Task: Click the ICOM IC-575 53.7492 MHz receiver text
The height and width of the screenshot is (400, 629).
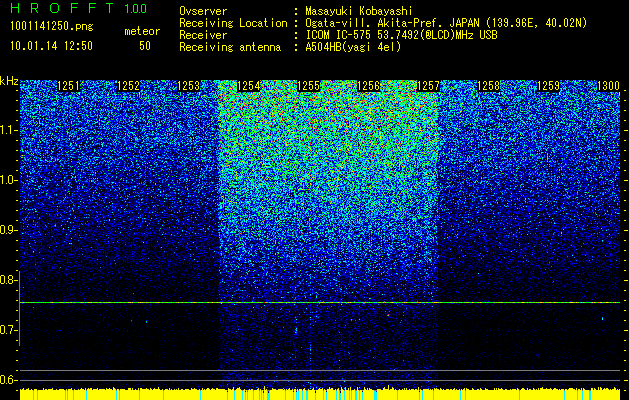Action: coord(401,35)
